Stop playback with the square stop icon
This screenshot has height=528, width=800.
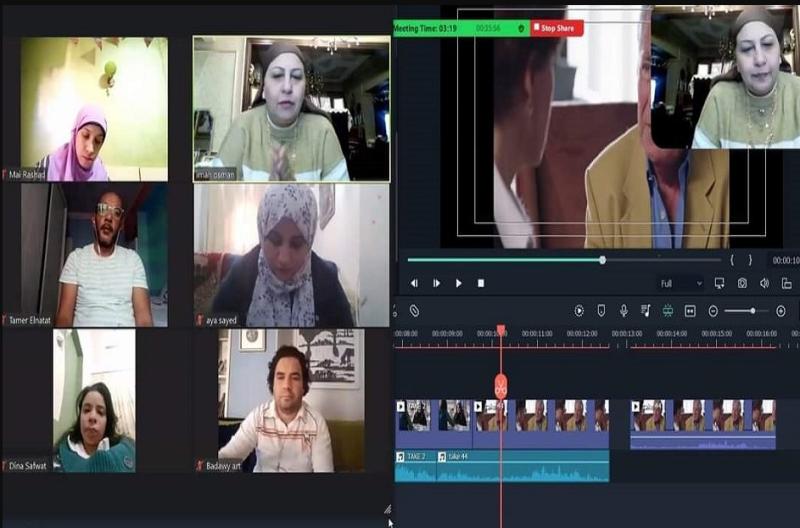pyautogui.click(x=481, y=283)
